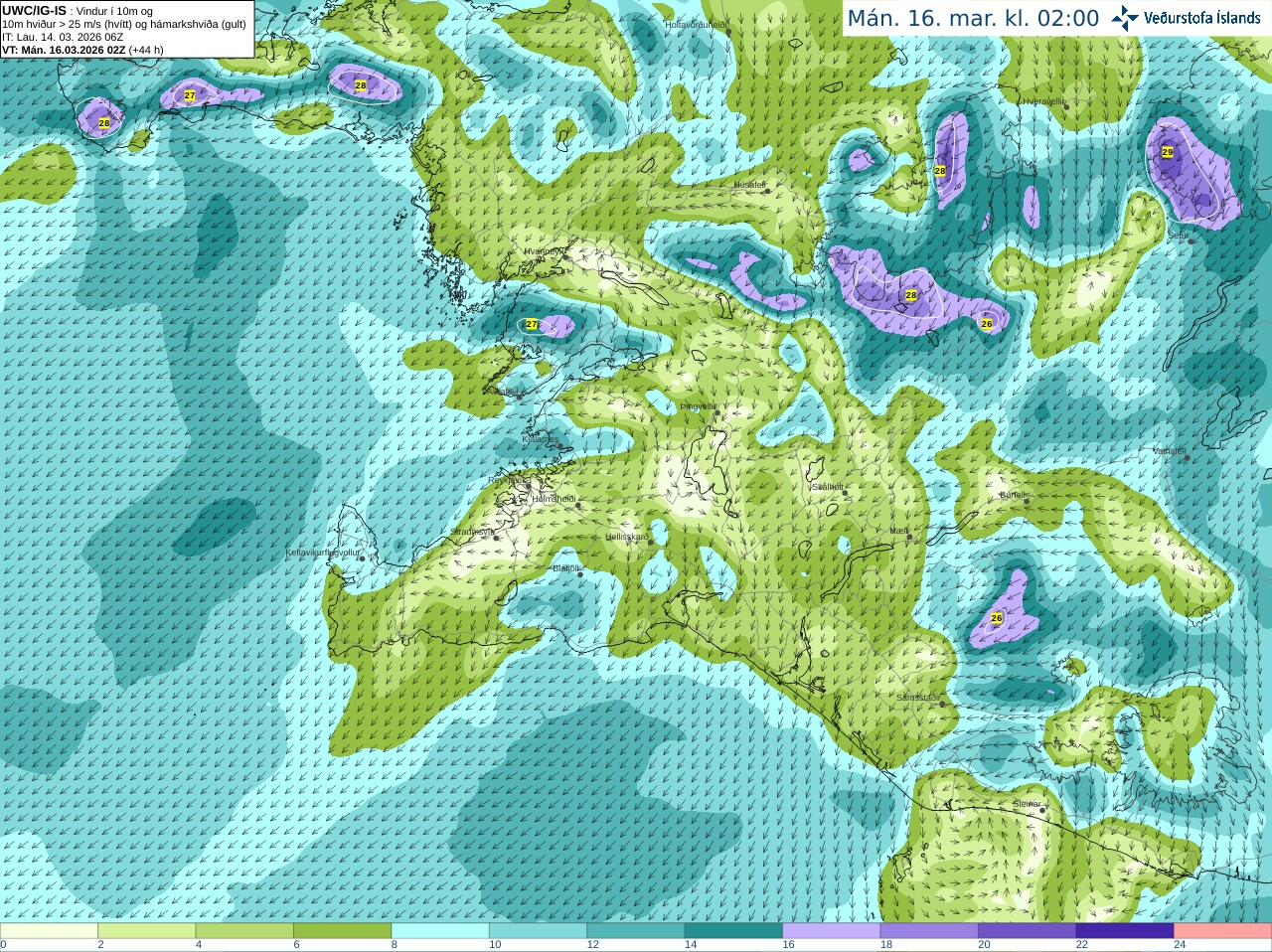Click the 27 gust marker south of Hvanneyri

point(532,324)
